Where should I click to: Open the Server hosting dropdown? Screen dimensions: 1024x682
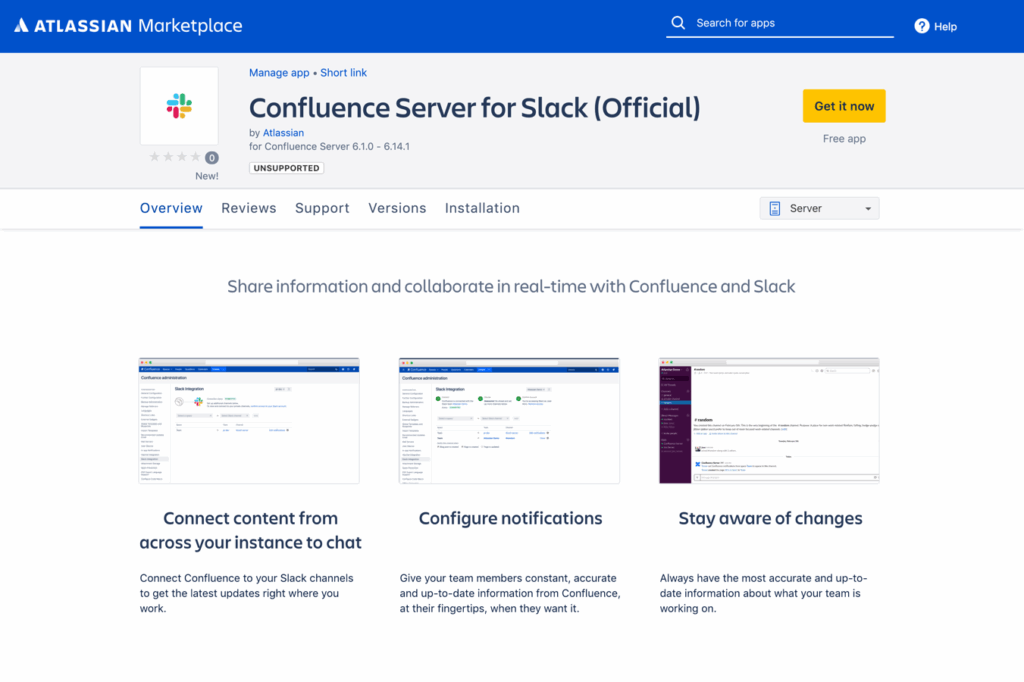(x=818, y=208)
